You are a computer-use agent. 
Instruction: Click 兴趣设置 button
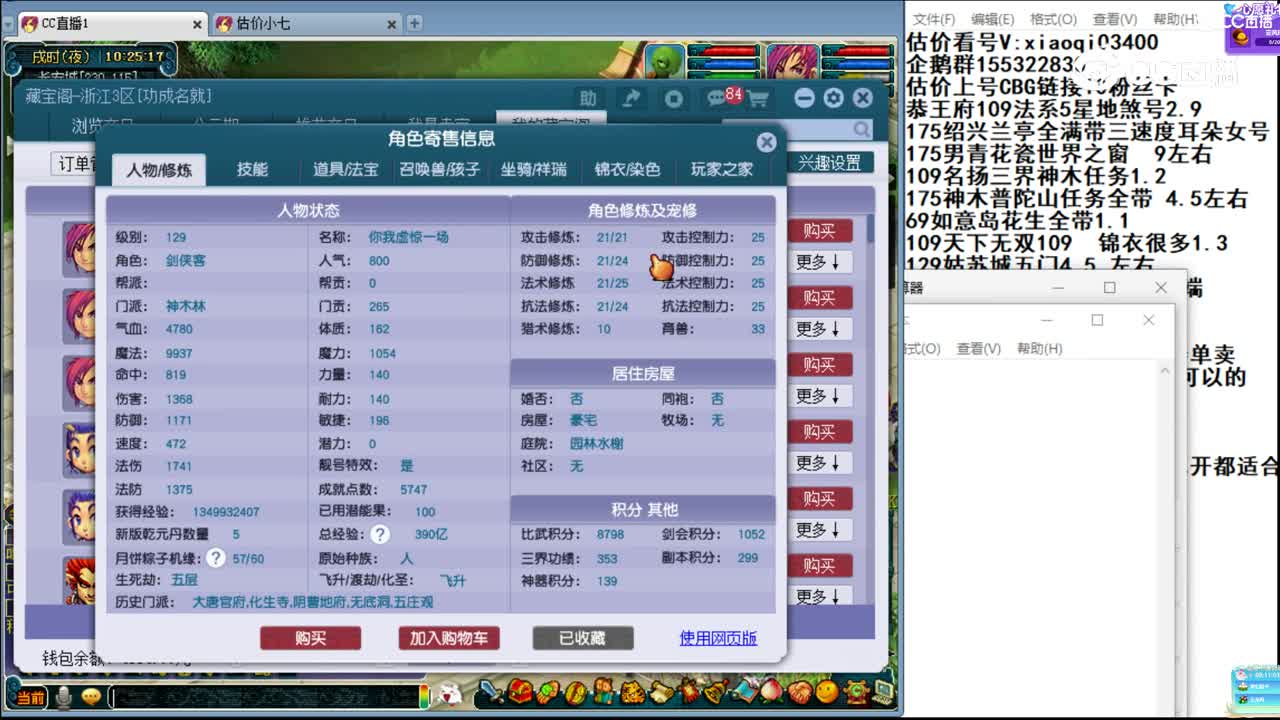[829, 163]
